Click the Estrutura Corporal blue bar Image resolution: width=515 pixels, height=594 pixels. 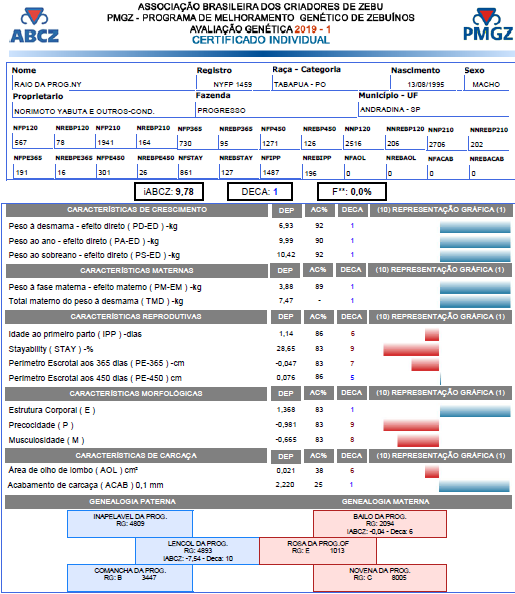tap(475, 411)
